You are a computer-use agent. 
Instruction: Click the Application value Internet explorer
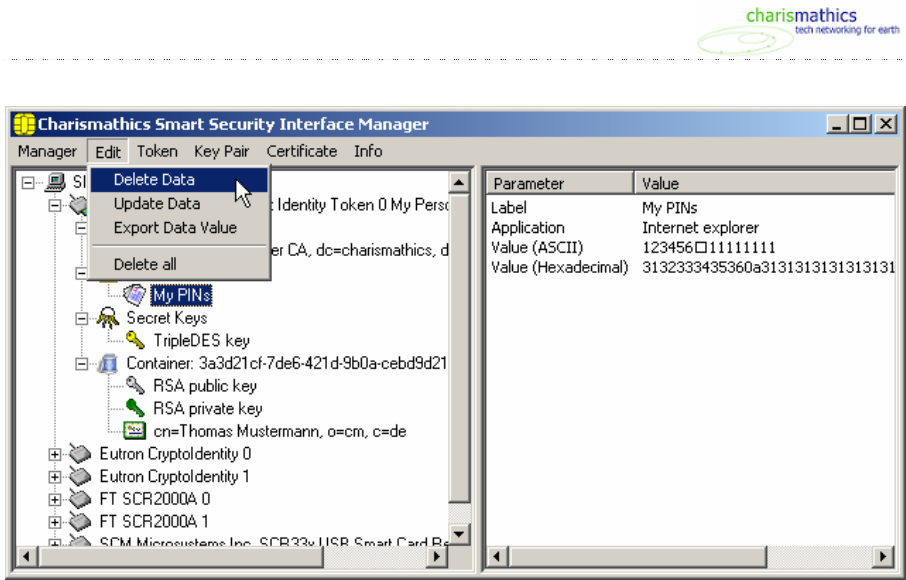pyautogui.click(x=700, y=228)
